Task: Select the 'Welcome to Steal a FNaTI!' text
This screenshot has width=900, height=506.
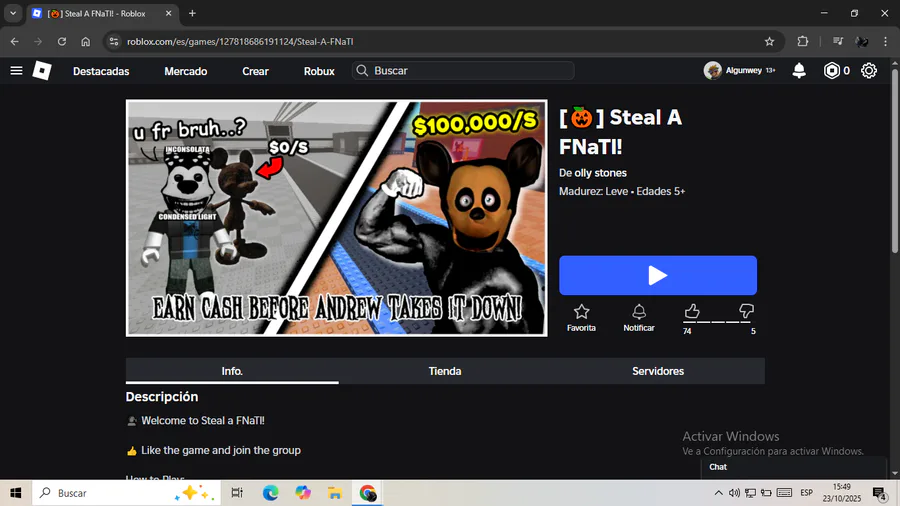Action: 203,421
